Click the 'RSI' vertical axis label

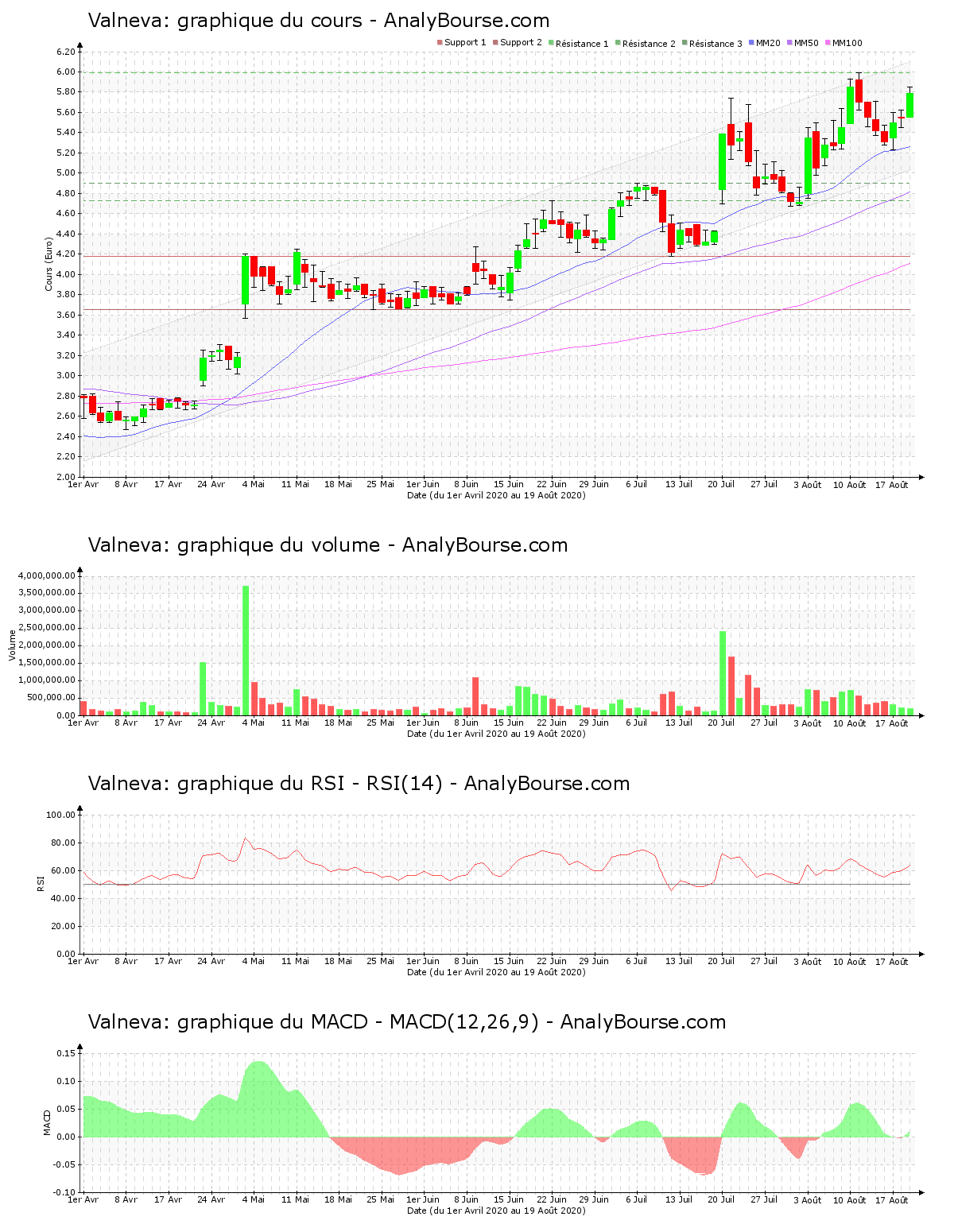[x=40, y=883]
